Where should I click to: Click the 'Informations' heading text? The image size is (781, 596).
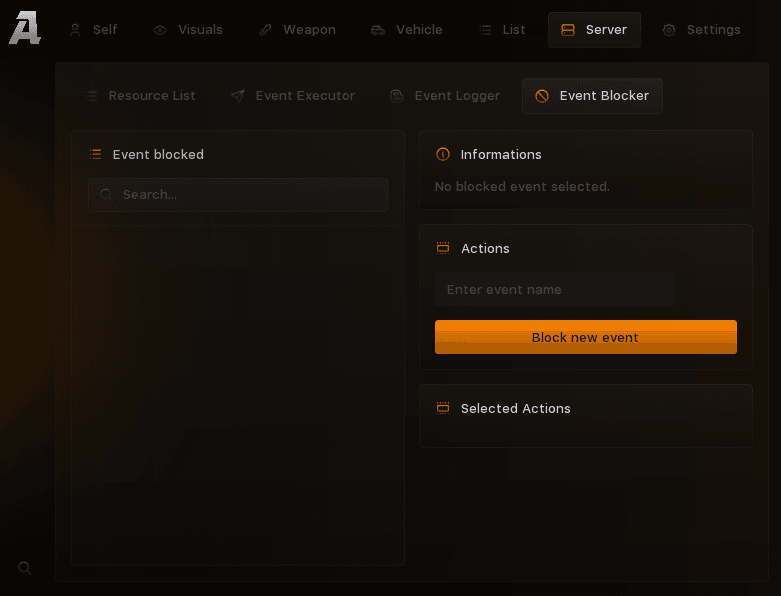coord(501,155)
